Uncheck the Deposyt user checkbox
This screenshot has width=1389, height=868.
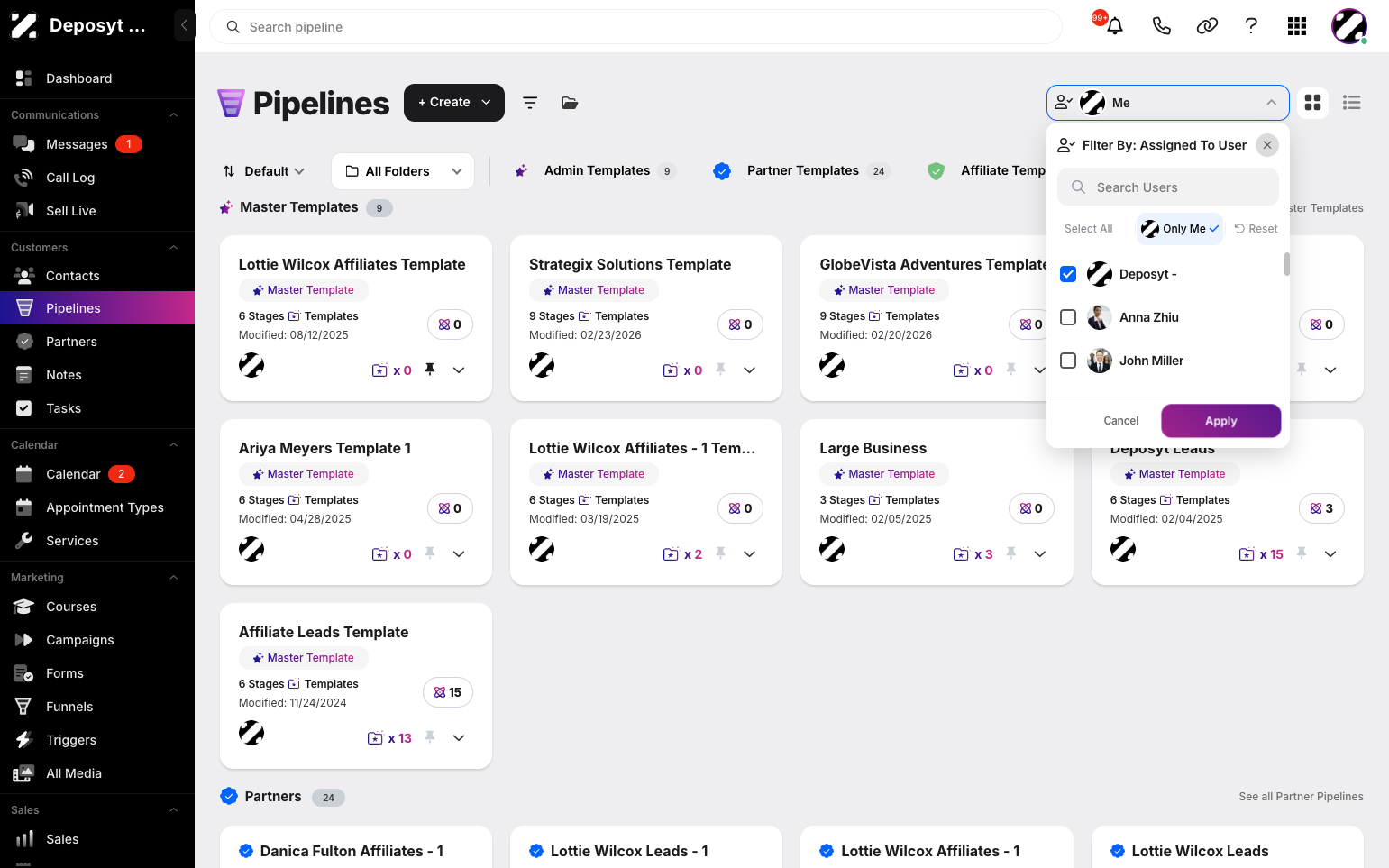click(1068, 274)
